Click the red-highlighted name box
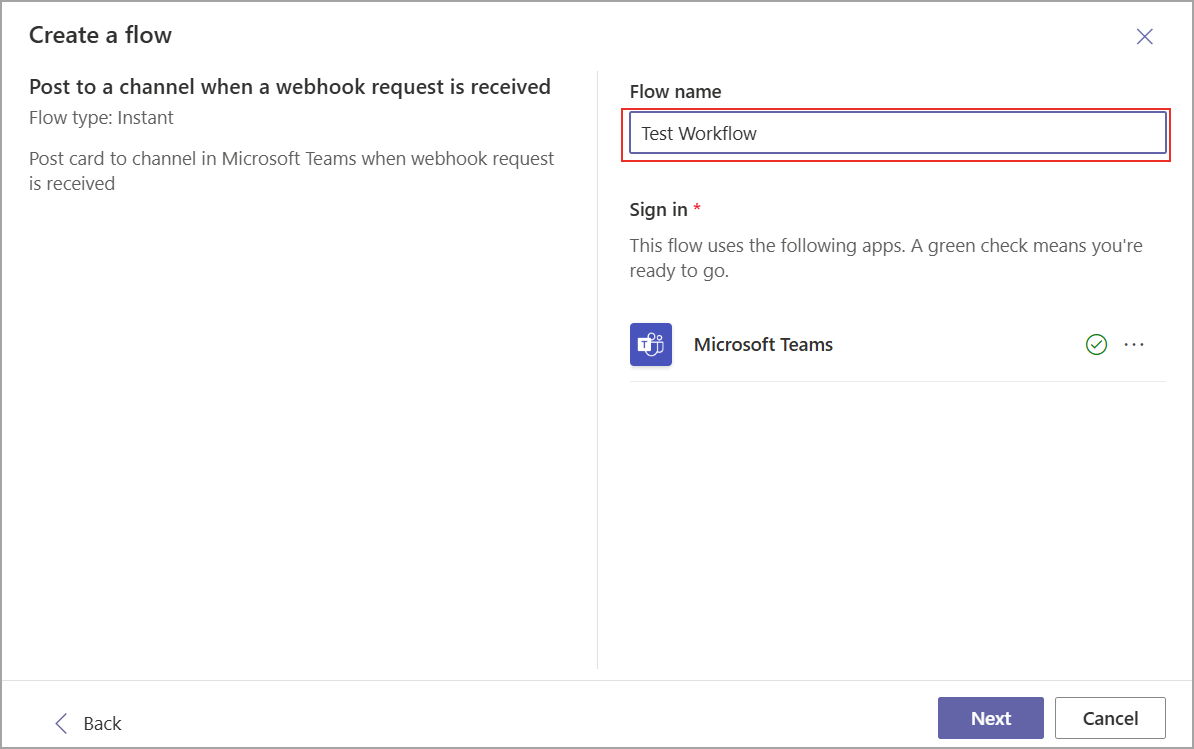 click(897, 132)
